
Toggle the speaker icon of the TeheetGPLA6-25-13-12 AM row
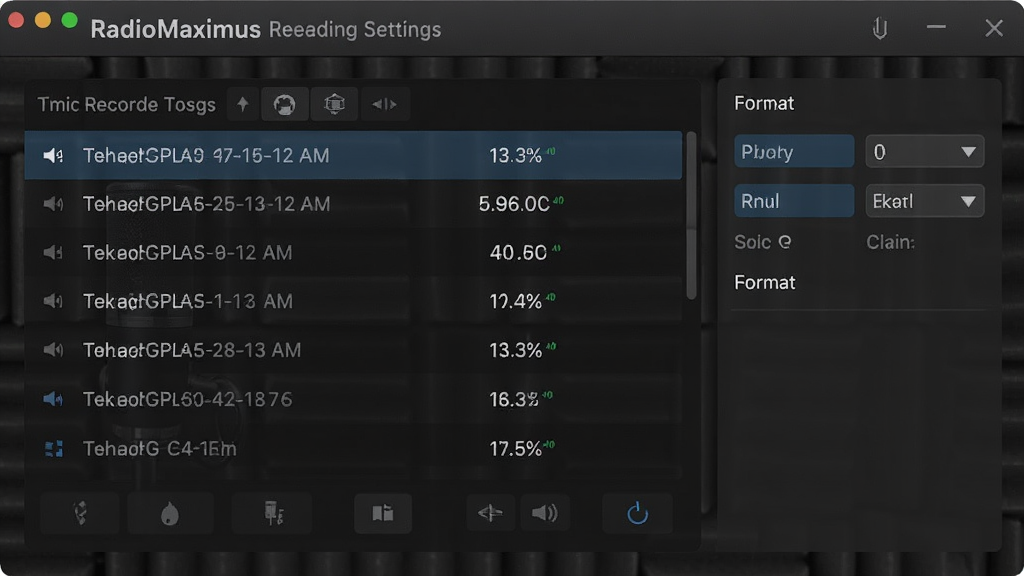point(53,204)
